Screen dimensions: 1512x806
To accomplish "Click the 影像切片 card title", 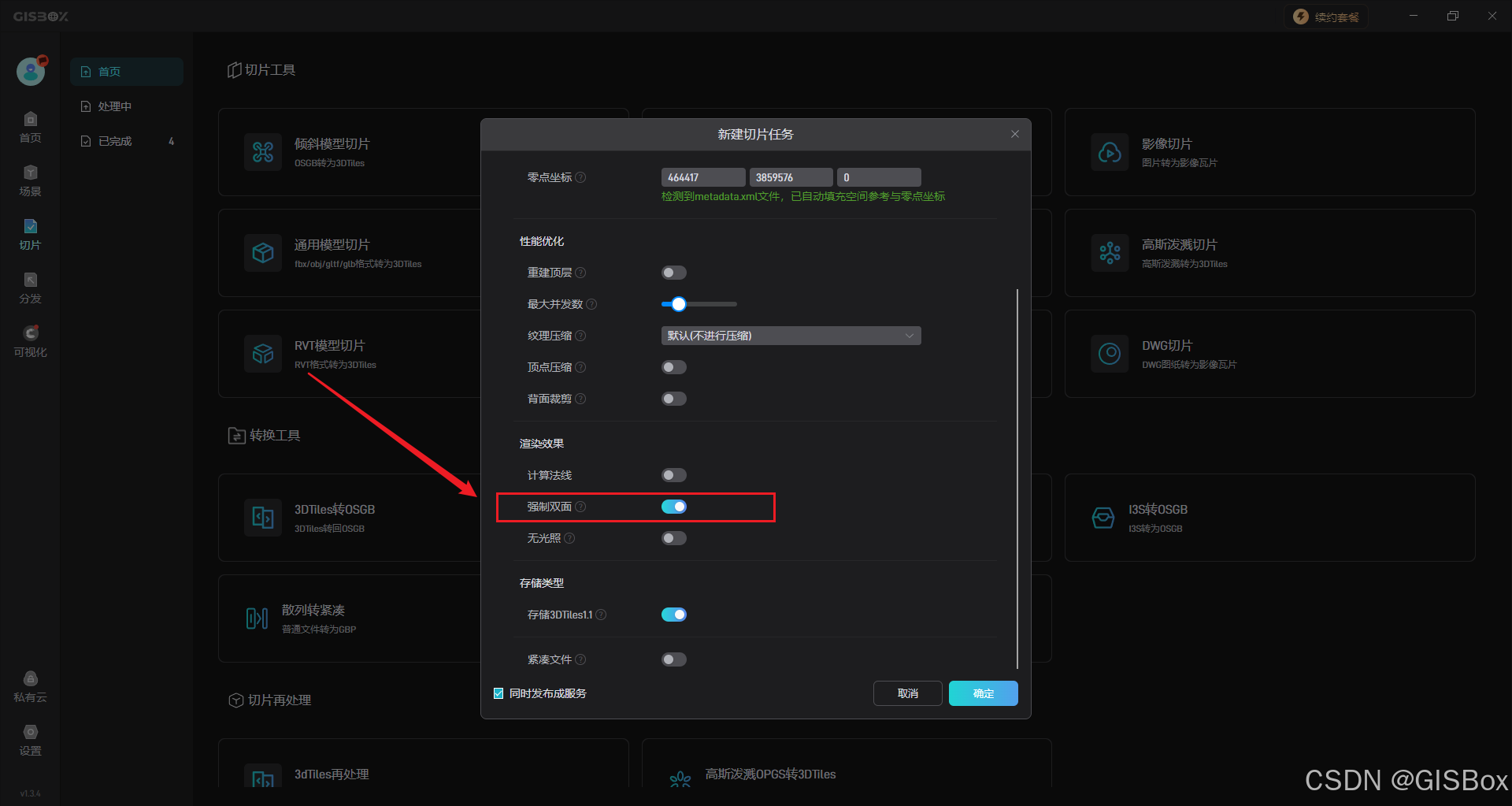I will 1167,144.
